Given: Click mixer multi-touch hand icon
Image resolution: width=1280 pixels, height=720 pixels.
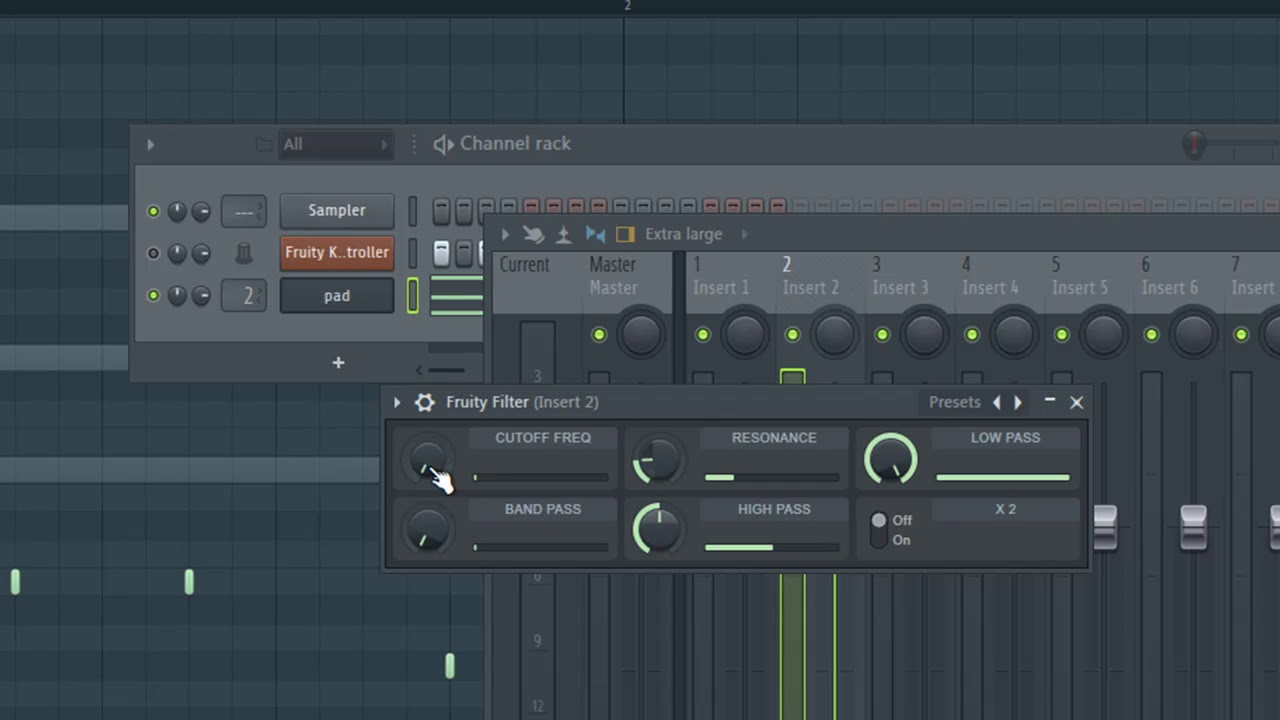Looking at the screenshot, I should point(534,234).
